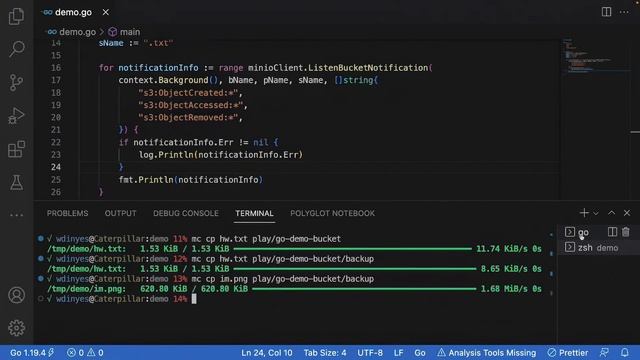Change indentation via Tab Size: 4
This screenshot has width=640, height=360.
(x=325, y=353)
